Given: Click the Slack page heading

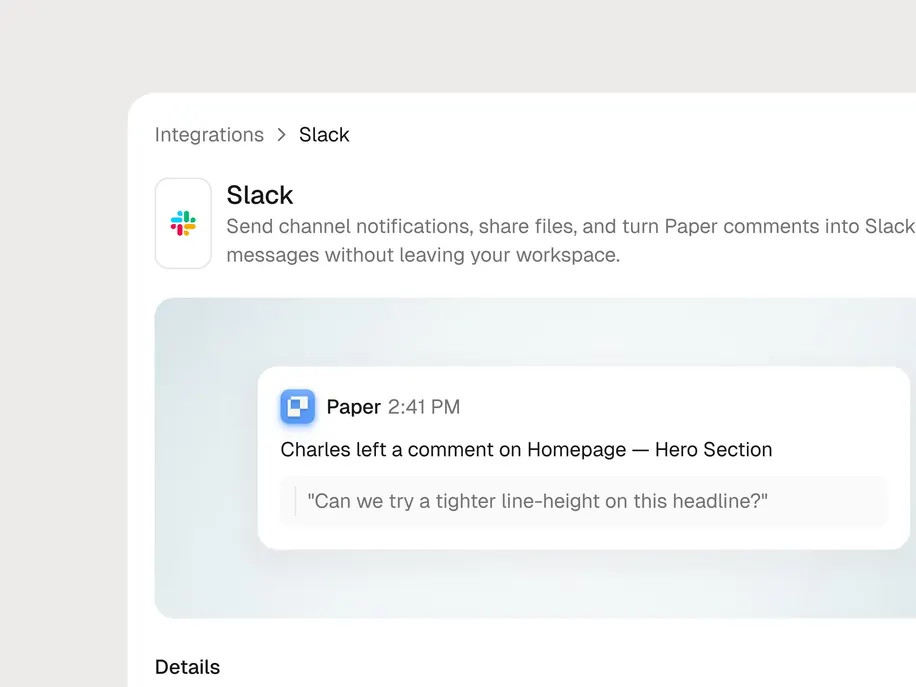Looking at the screenshot, I should 260,195.
